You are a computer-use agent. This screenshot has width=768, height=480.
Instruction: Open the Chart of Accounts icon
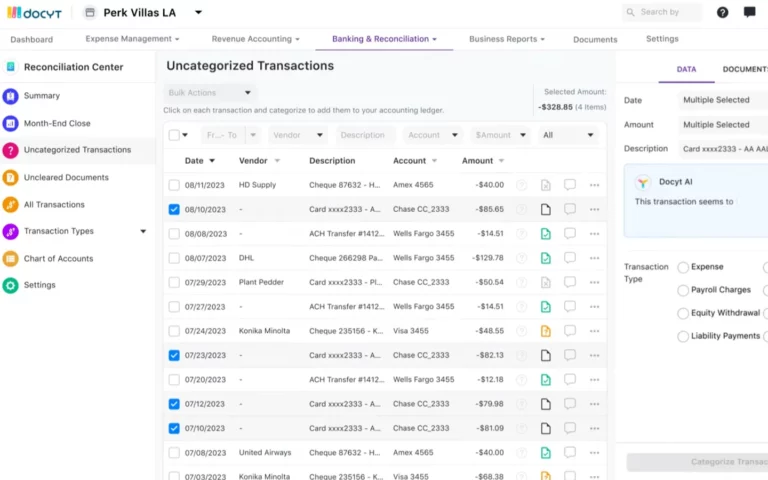11,258
